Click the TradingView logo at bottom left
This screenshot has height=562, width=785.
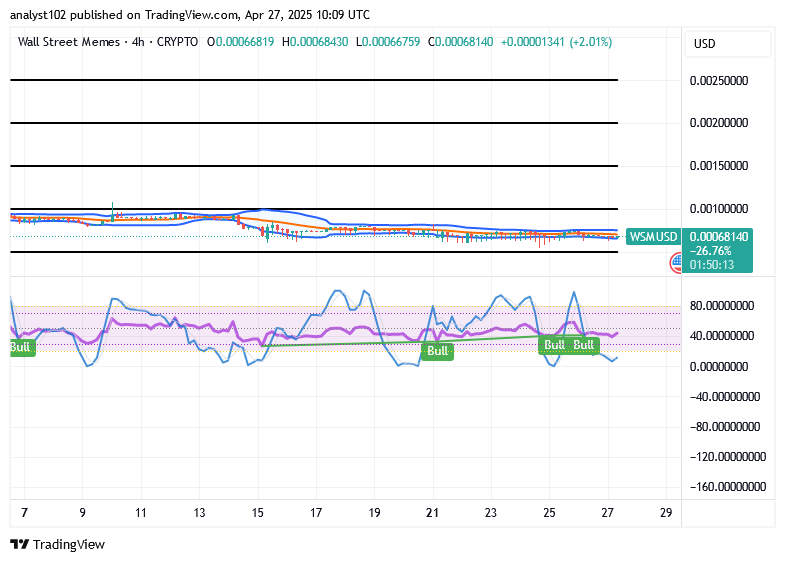tap(58, 544)
